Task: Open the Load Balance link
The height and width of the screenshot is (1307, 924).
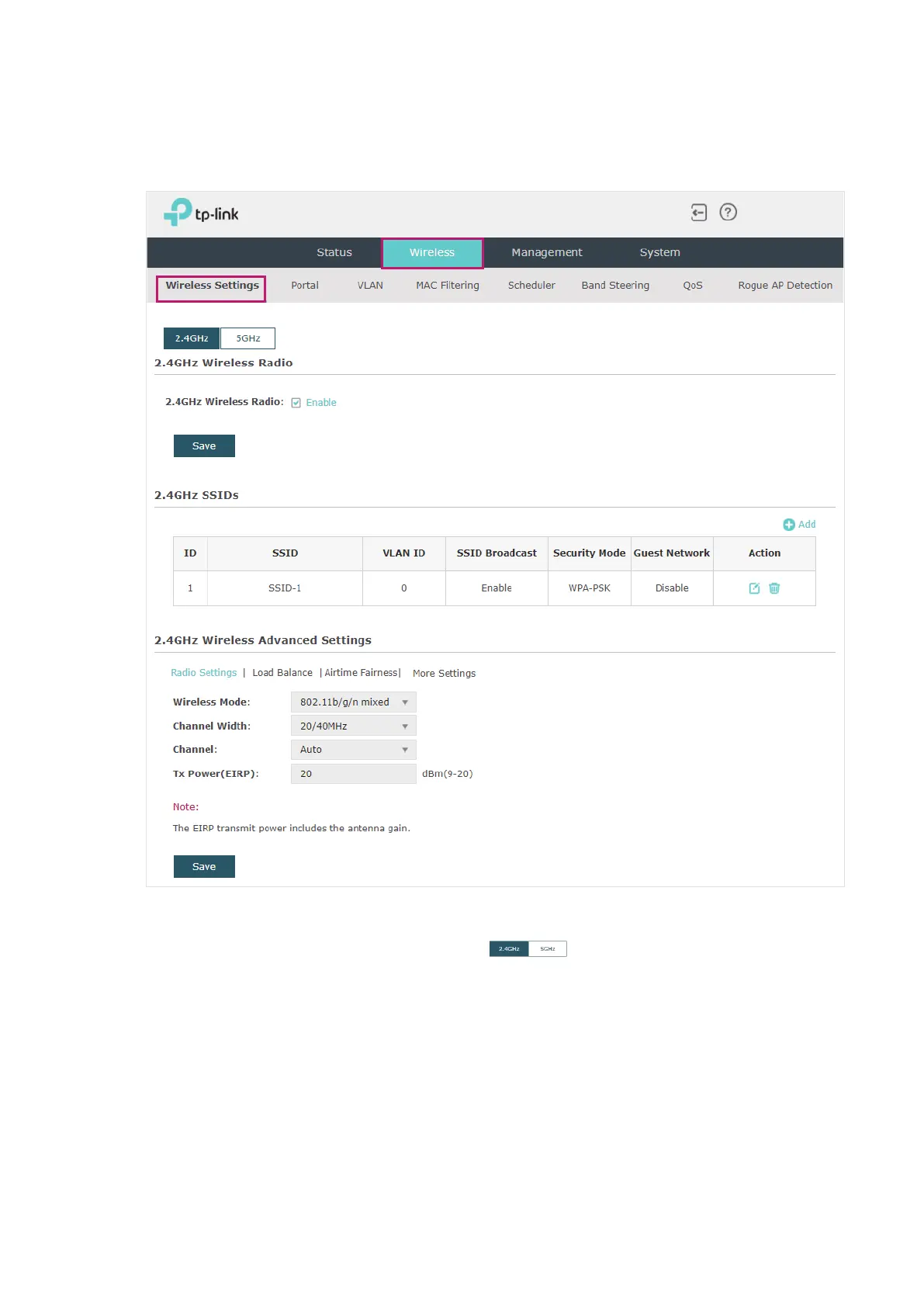Action: point(282,673)
